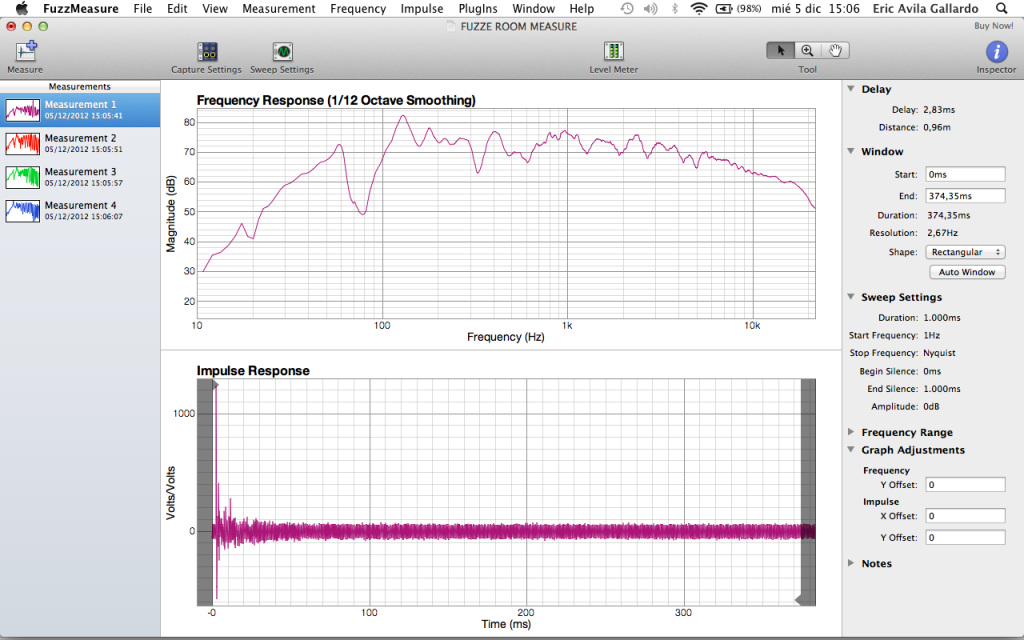Select Measurement 3 in the list
Image resolution: width=1024 pixels, height=640 pixels.
point(80,177)
